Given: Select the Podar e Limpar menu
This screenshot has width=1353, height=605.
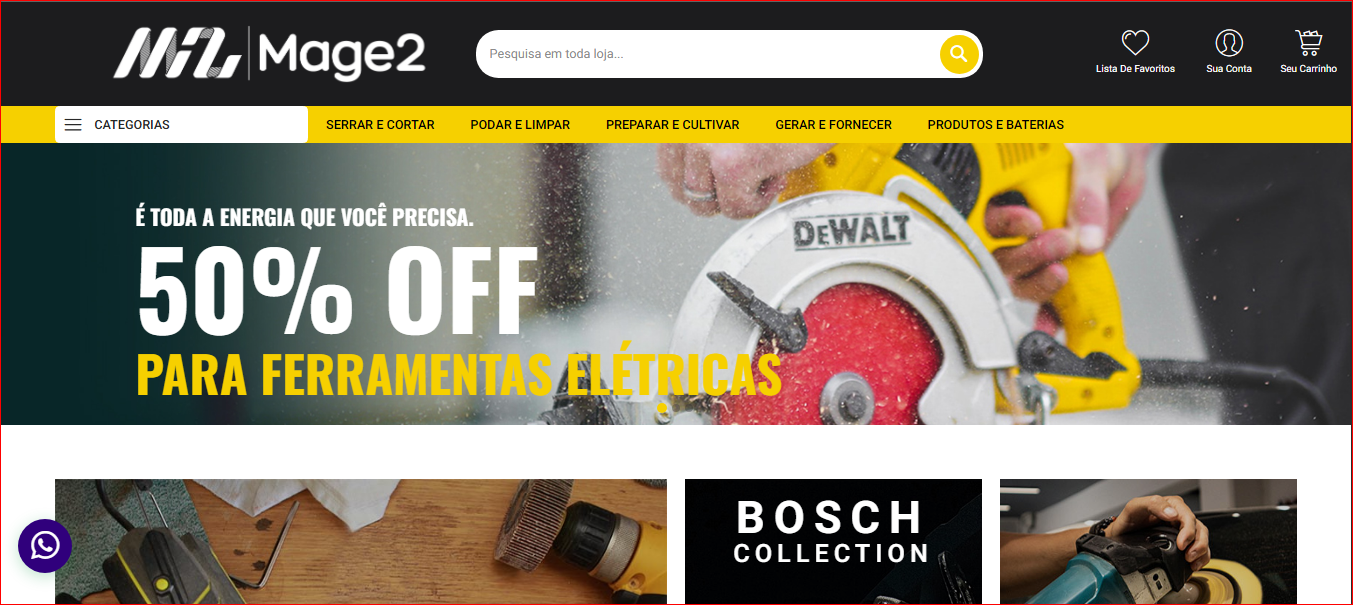Looking at the screenshot, I should click(x=520, y=125).
